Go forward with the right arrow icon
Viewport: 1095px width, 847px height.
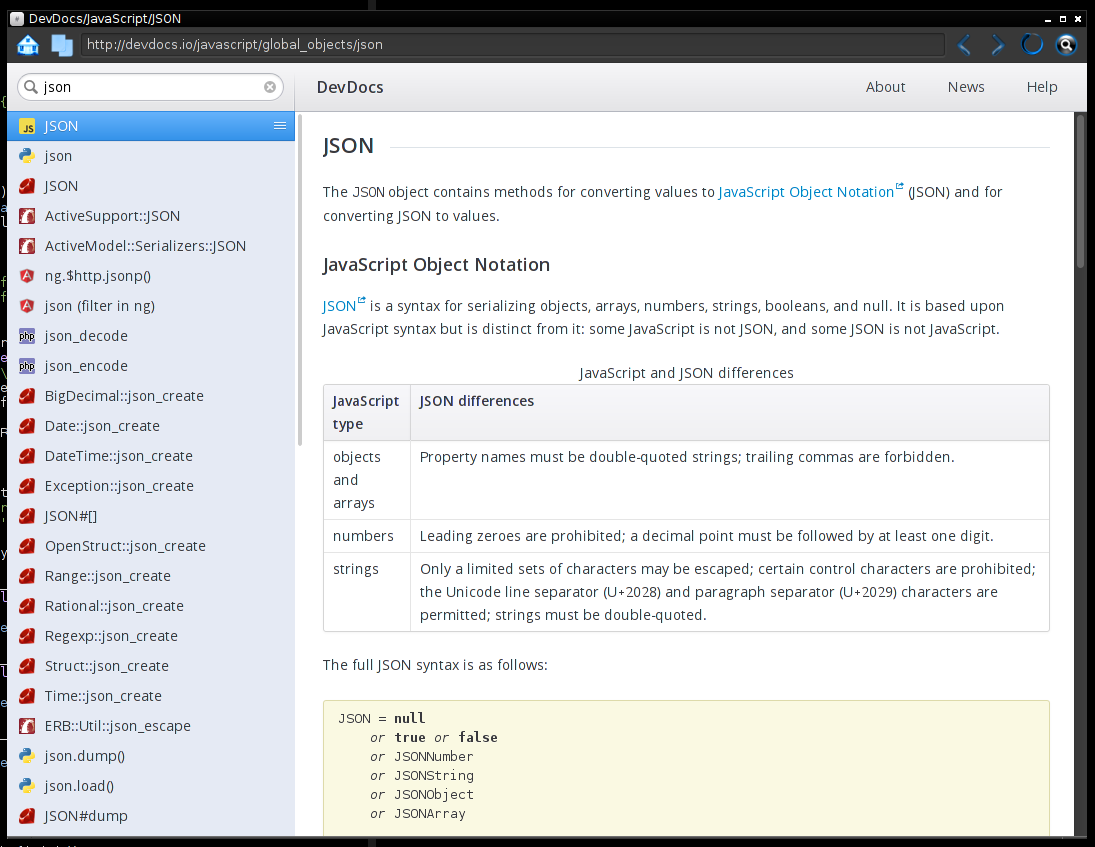click(998, 45)
